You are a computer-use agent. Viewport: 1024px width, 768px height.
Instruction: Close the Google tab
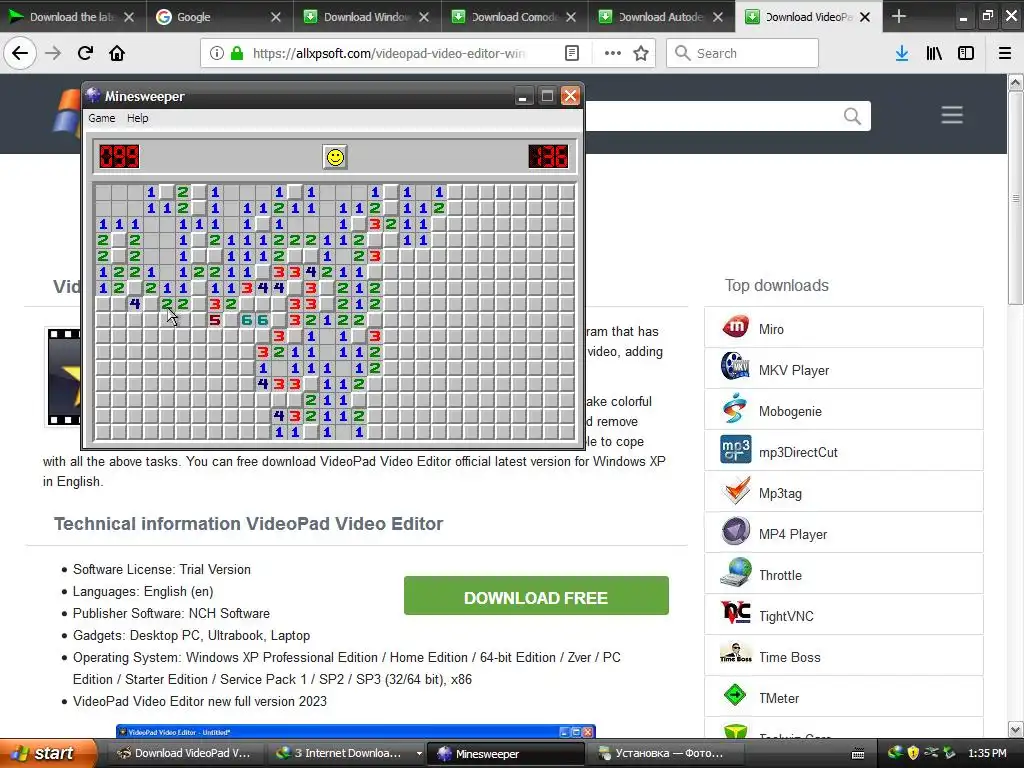click(276, 17)
